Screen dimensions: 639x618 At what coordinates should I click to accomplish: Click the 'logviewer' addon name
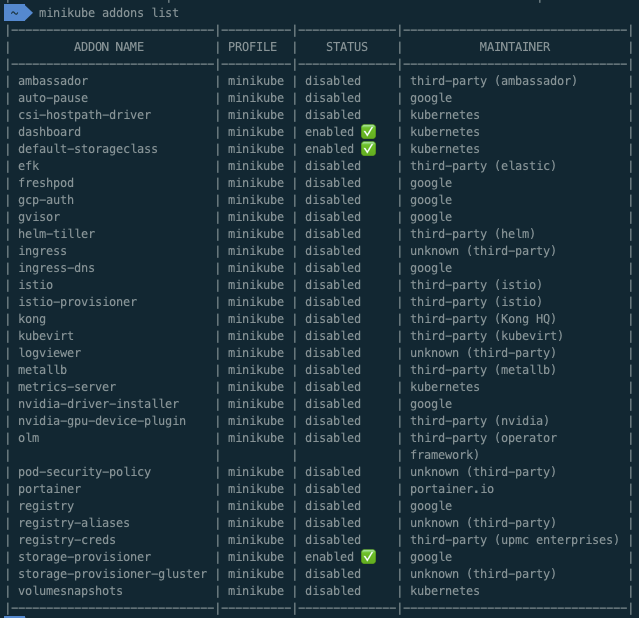[x=49, y=353]
